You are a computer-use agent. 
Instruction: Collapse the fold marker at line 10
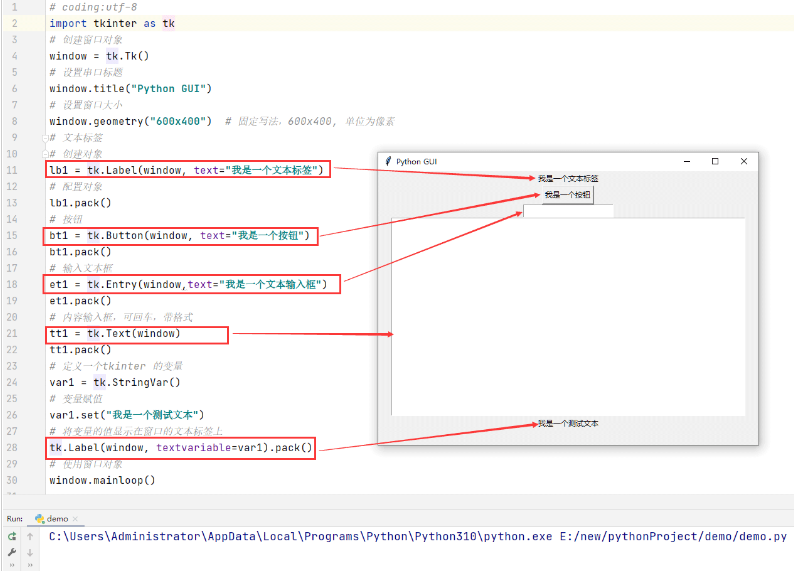tap(45, 154)
